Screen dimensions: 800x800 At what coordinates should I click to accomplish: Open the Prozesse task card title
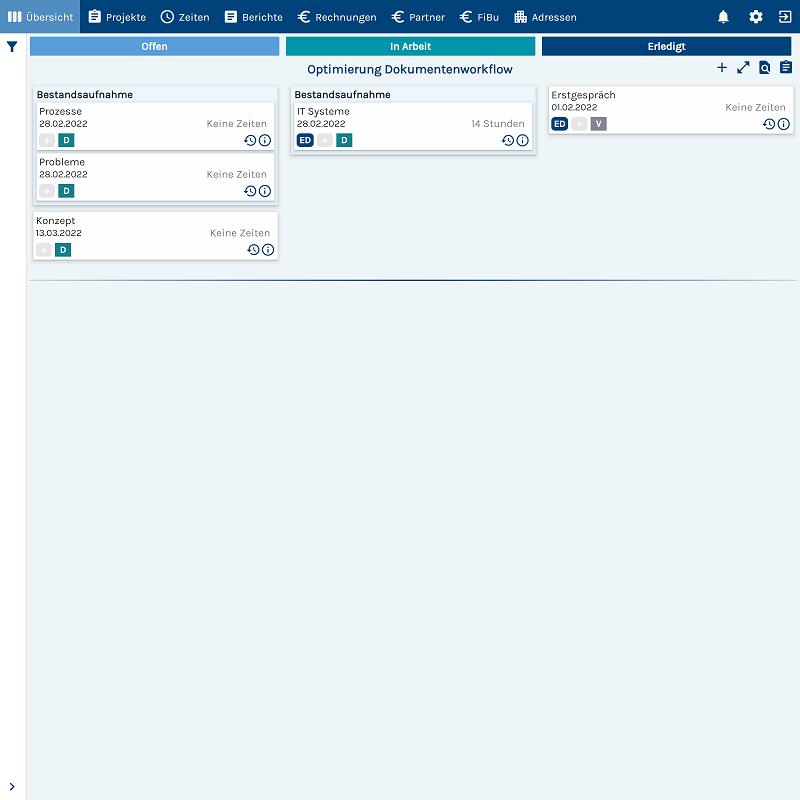[x=60, y=111]
